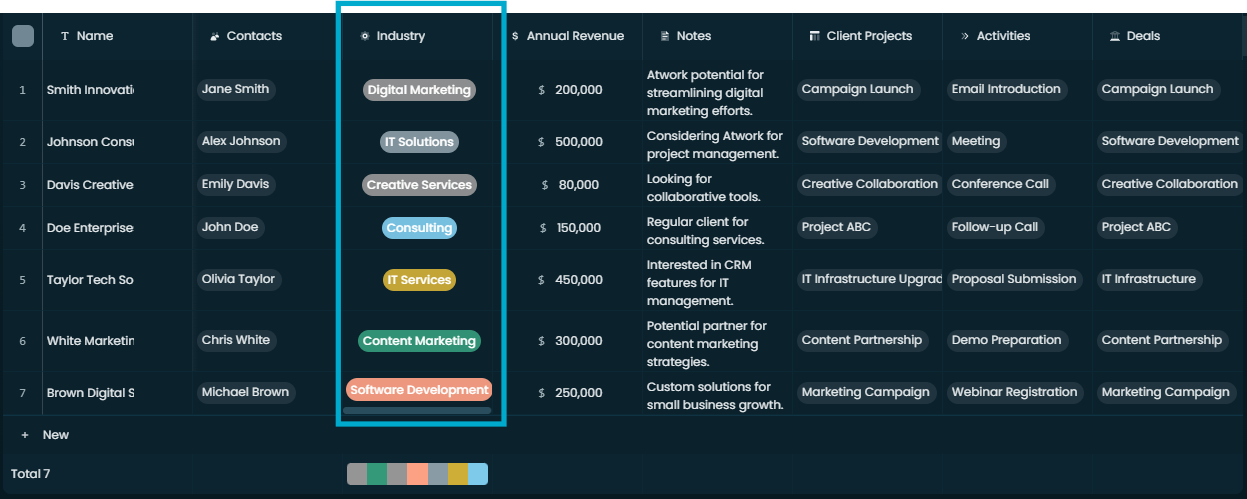Select the Brown Digital name cell
The width and height of the screenshot is (1247, 499).
(x=118, y=393)
